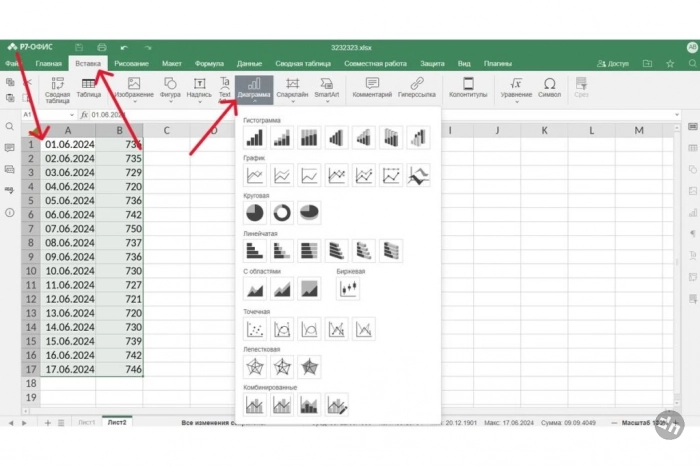Expand the Изображение image dropdown
700x466 pixels.
click(133, 89)
